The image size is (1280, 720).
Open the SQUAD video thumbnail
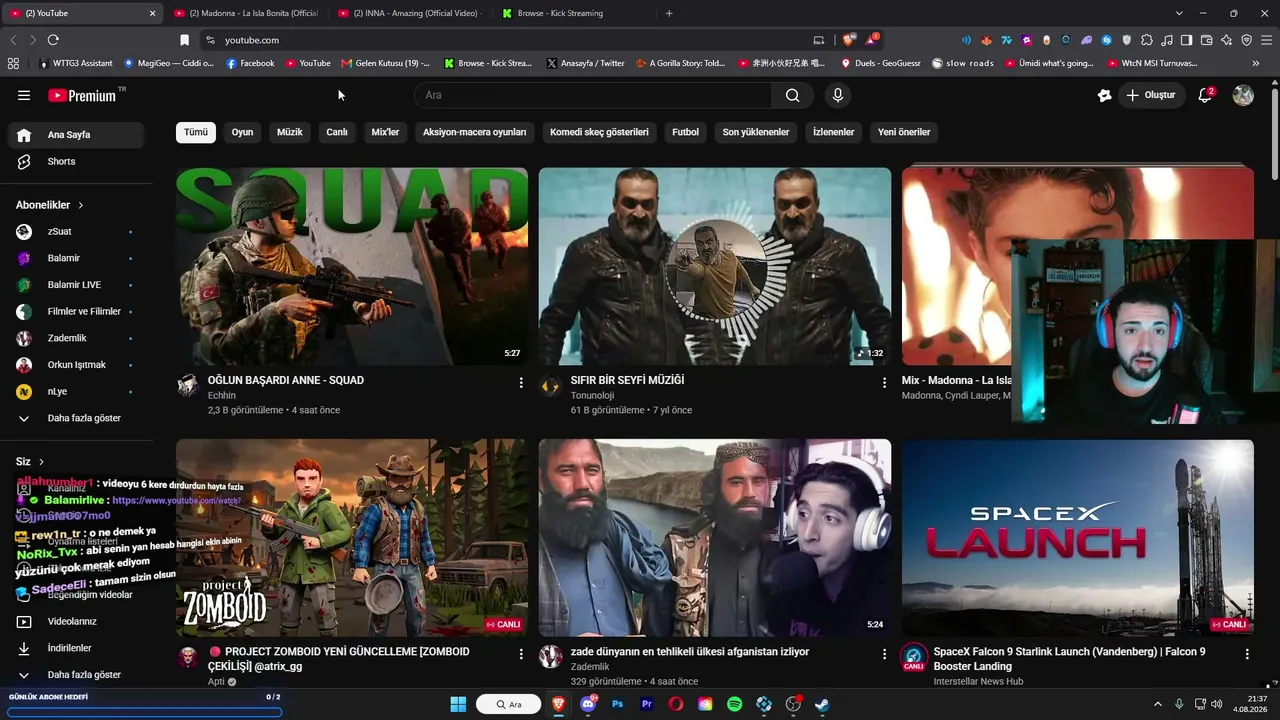click(352, 266)
